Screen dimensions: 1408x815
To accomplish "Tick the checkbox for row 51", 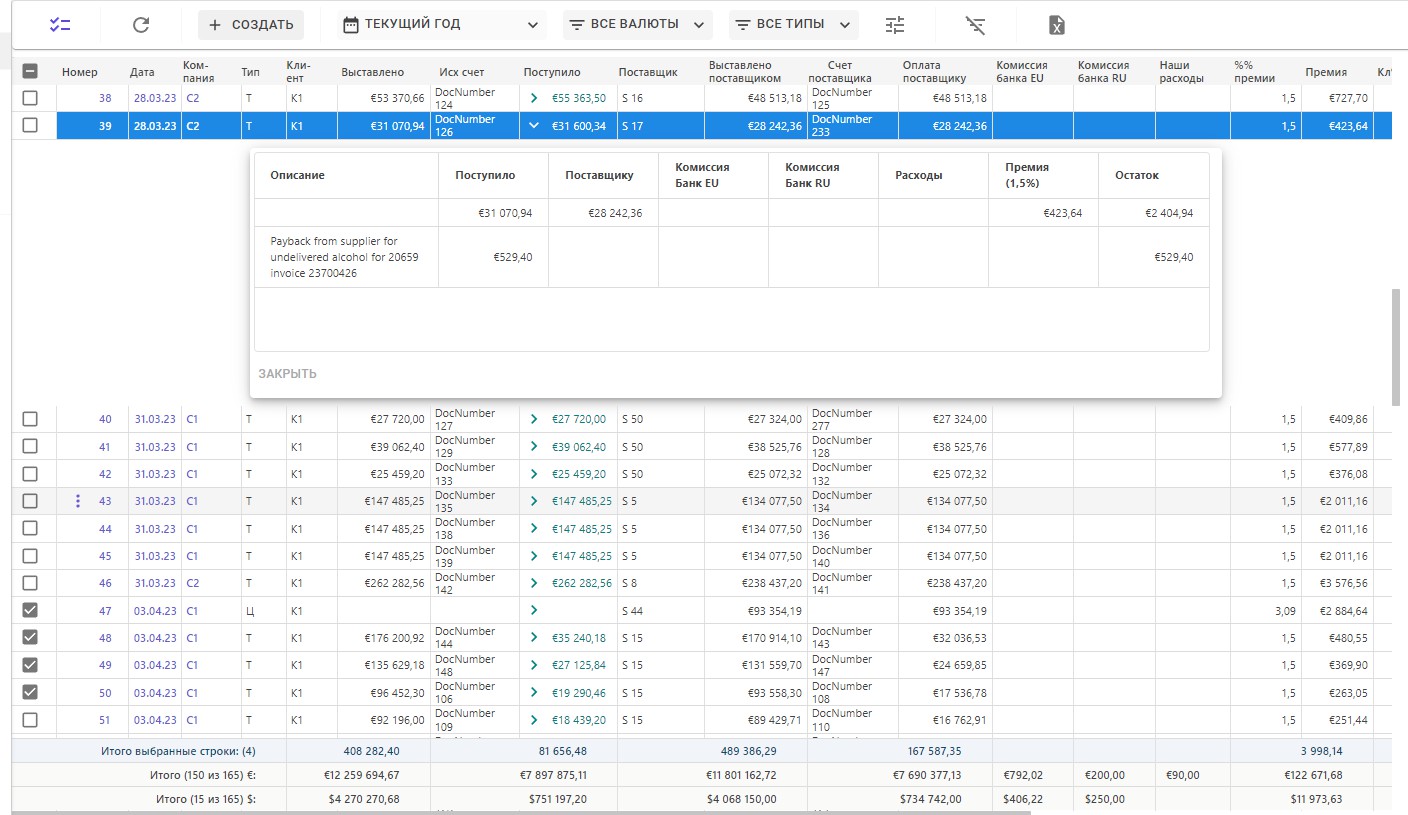I will click(x=30, y=719).
